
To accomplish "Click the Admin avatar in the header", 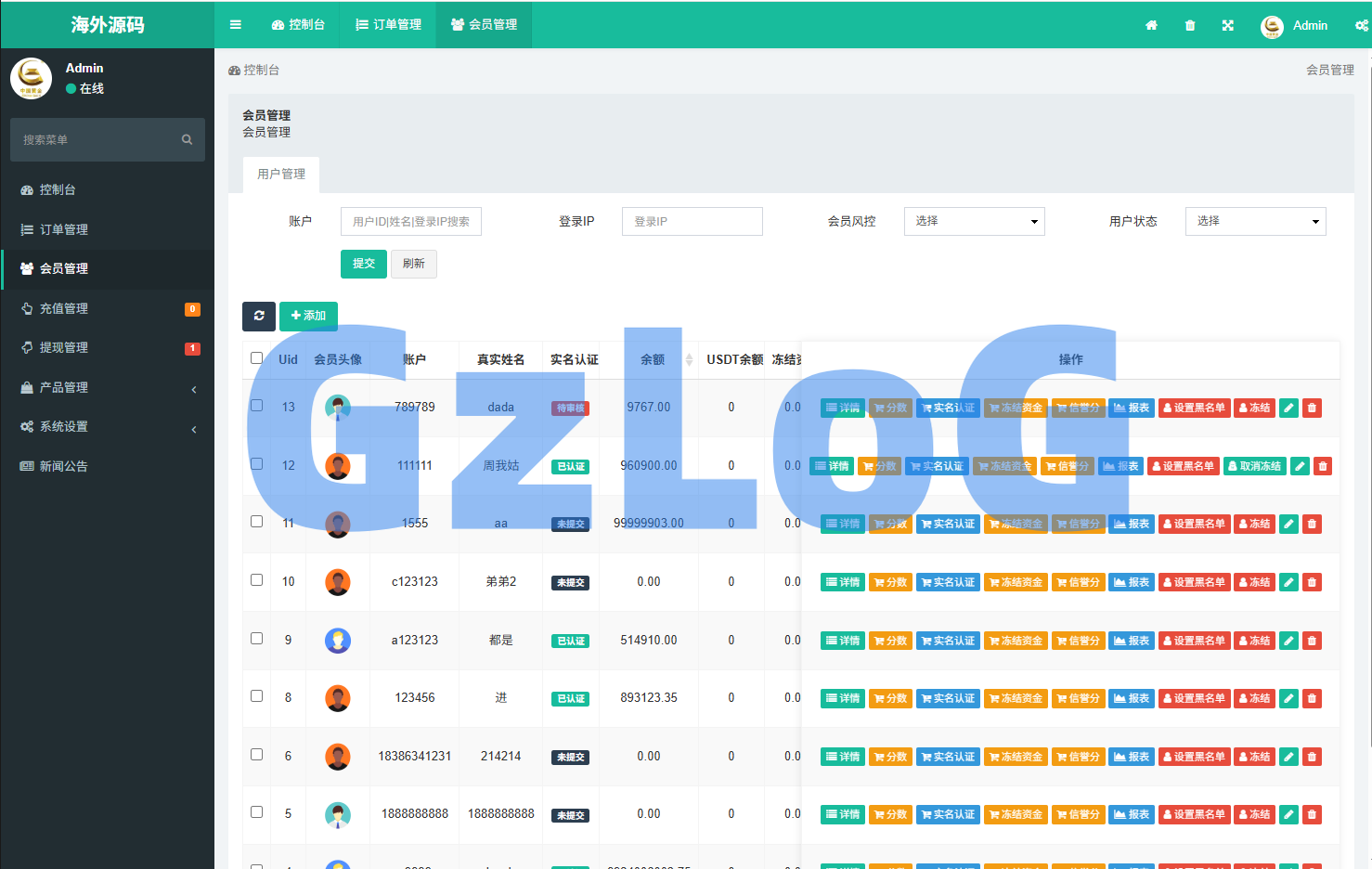I will pyautogui.click(x=1272, y=26).
